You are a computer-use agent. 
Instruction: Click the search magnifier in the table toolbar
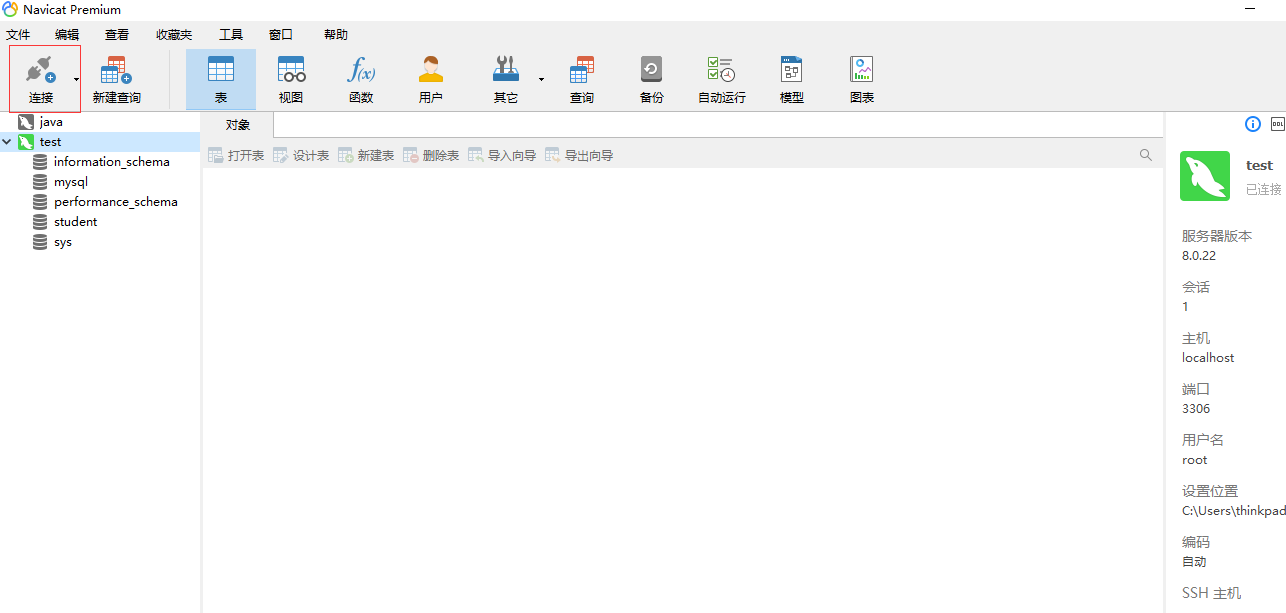(x=1145, y=155)
